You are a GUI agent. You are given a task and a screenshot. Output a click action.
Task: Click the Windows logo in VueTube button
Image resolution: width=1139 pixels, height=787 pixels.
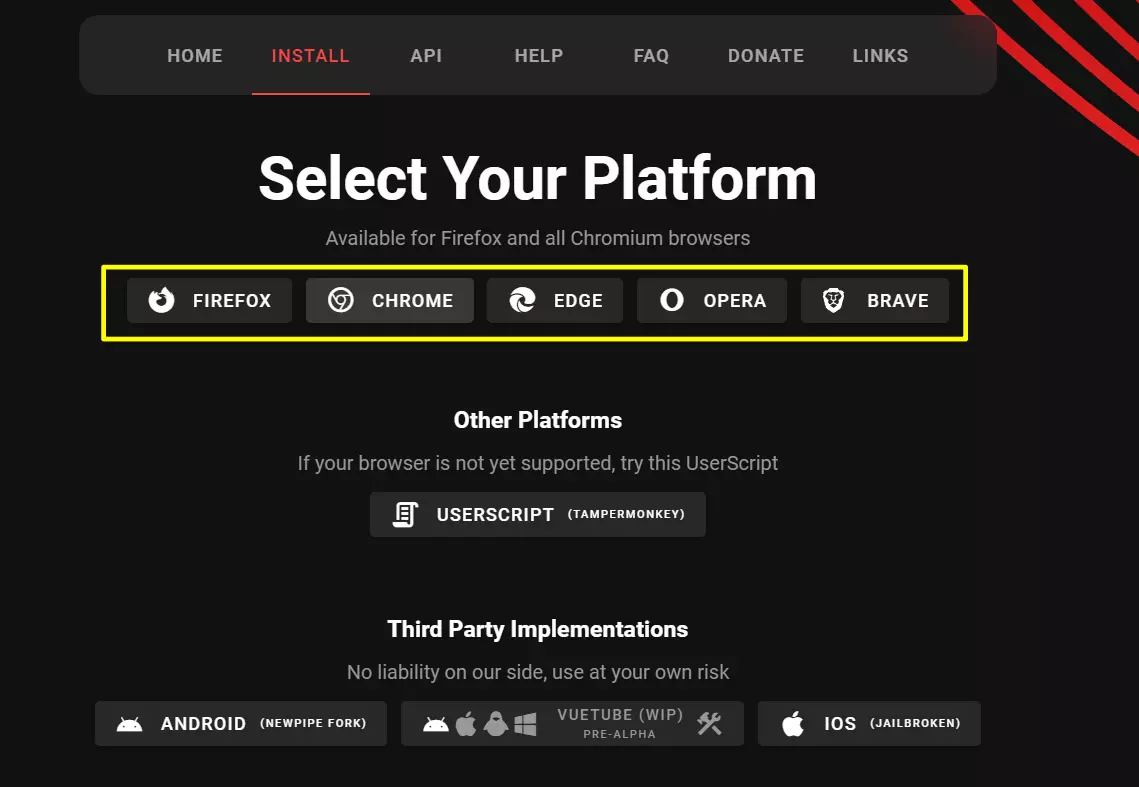(526, 724)
